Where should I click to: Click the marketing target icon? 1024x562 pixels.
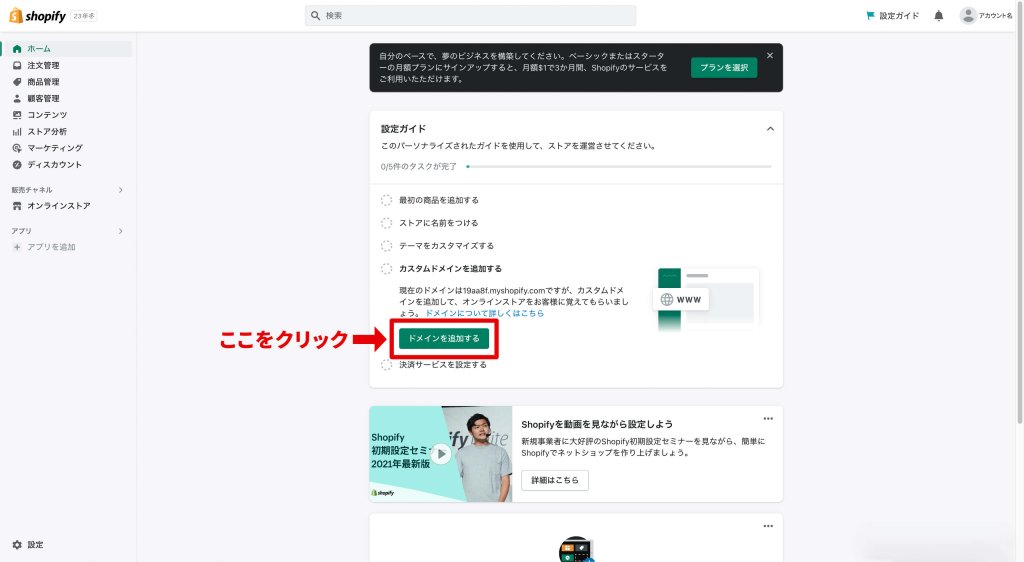[x=17, y=148]
